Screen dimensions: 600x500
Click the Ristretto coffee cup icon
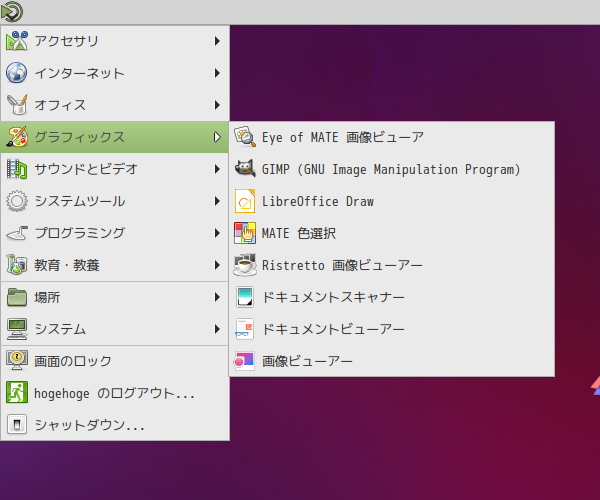click(245, 265)
